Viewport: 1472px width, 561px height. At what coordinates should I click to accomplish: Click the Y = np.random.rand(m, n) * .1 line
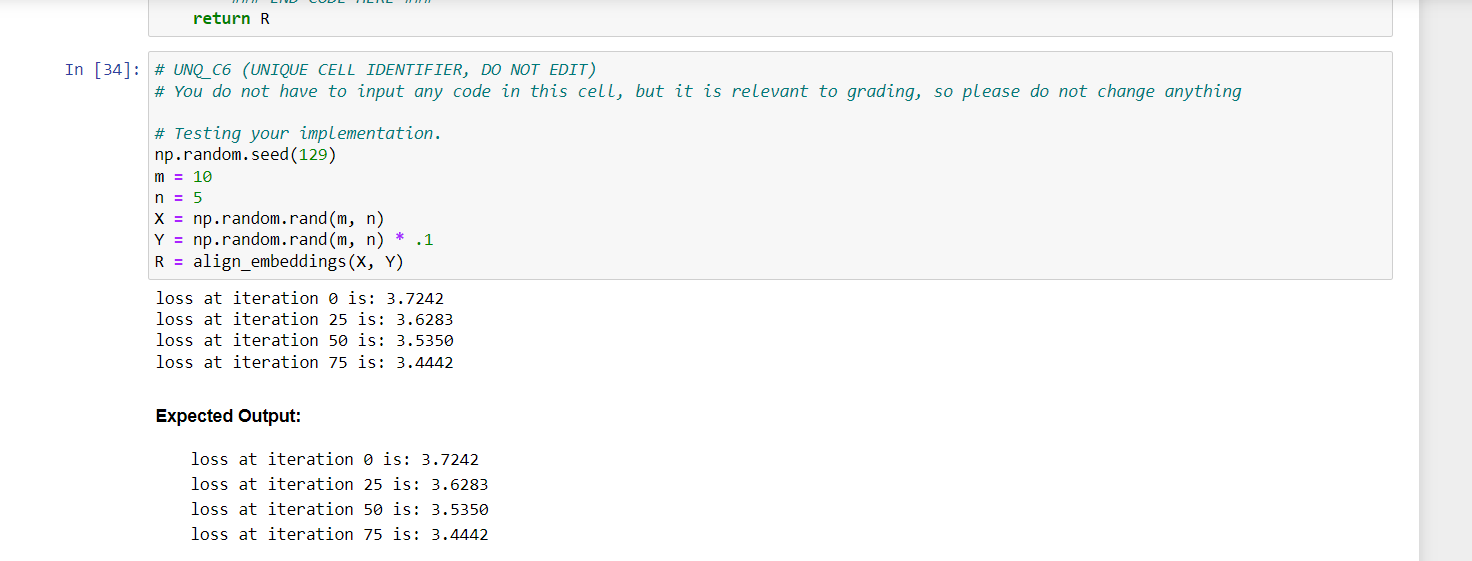pos(295,240)
